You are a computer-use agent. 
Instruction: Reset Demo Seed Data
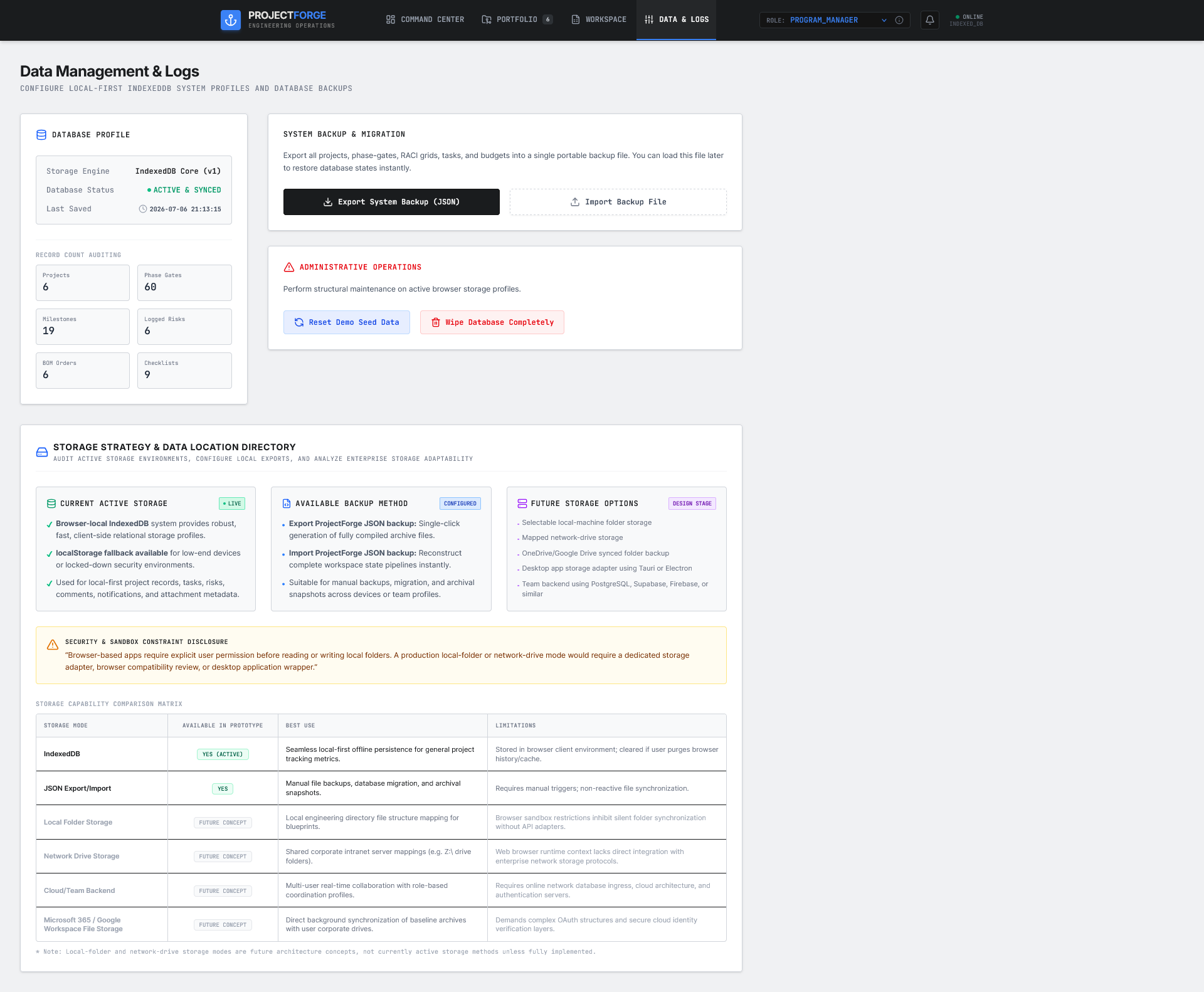pyautogui.click(x=347, y=322)
